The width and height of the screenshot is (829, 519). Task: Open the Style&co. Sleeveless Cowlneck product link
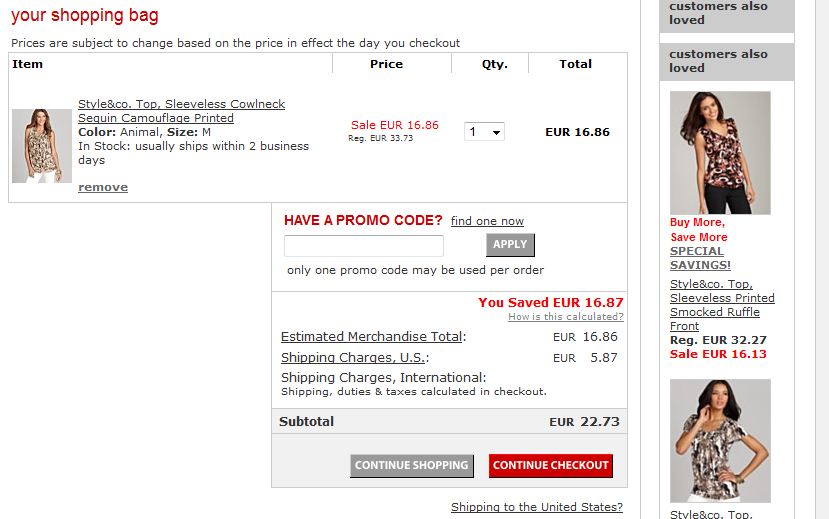[181, 111]
